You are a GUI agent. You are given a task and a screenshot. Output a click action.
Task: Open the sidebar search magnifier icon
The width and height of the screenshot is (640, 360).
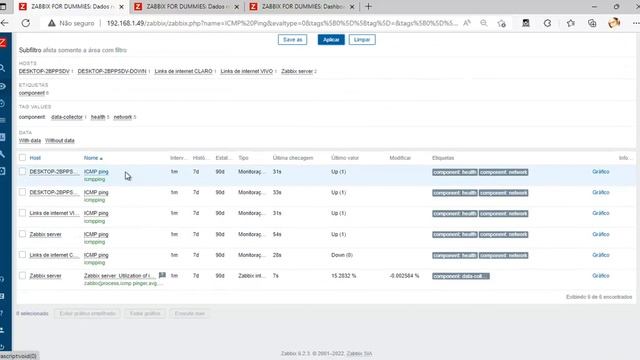pyautogui.click(x=2, y=68)
